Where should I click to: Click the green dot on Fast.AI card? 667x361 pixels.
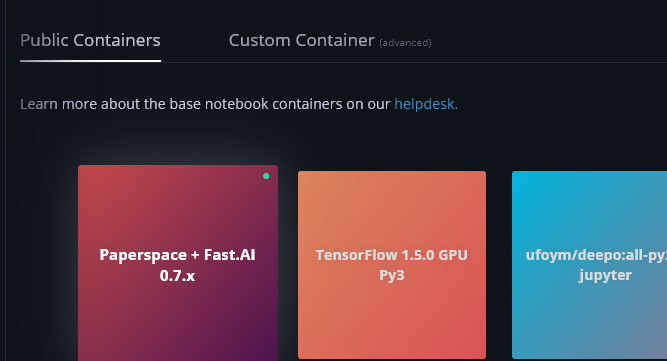pos(266,176)
